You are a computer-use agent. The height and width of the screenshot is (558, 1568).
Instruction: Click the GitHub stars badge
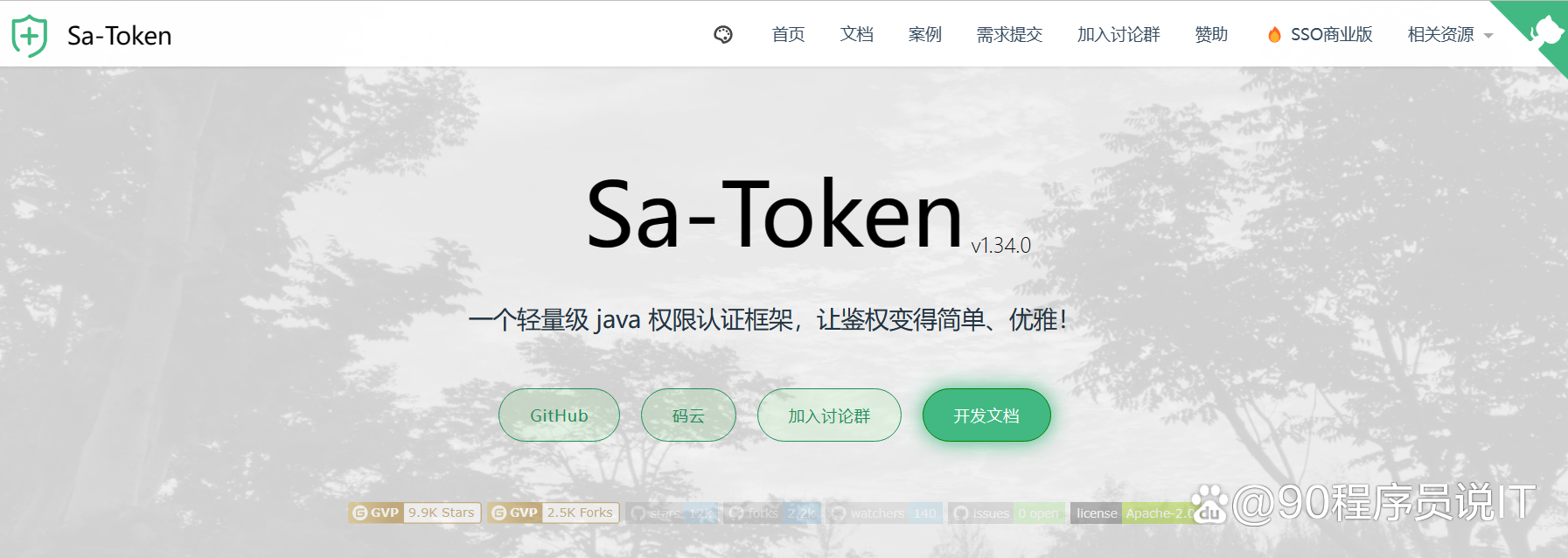click(672, 513)
